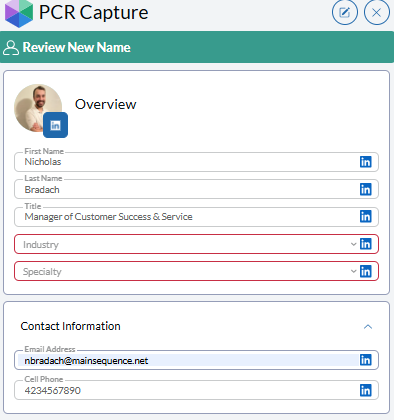The height and width of the screenshot is (420, 394).
Task: Open the Industry dropdown
Action: 187,244
